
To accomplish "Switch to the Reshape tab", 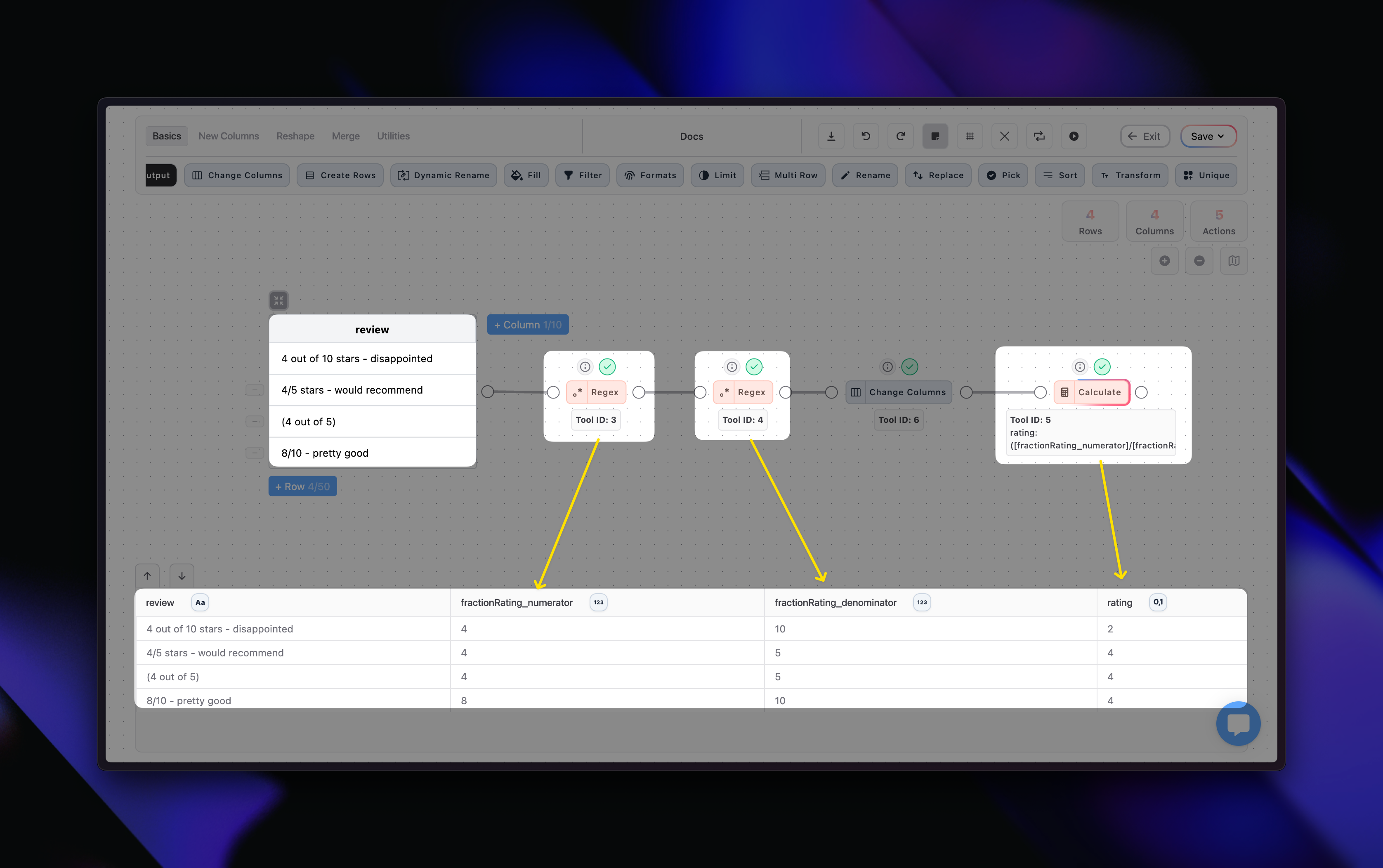I will 295,136.
